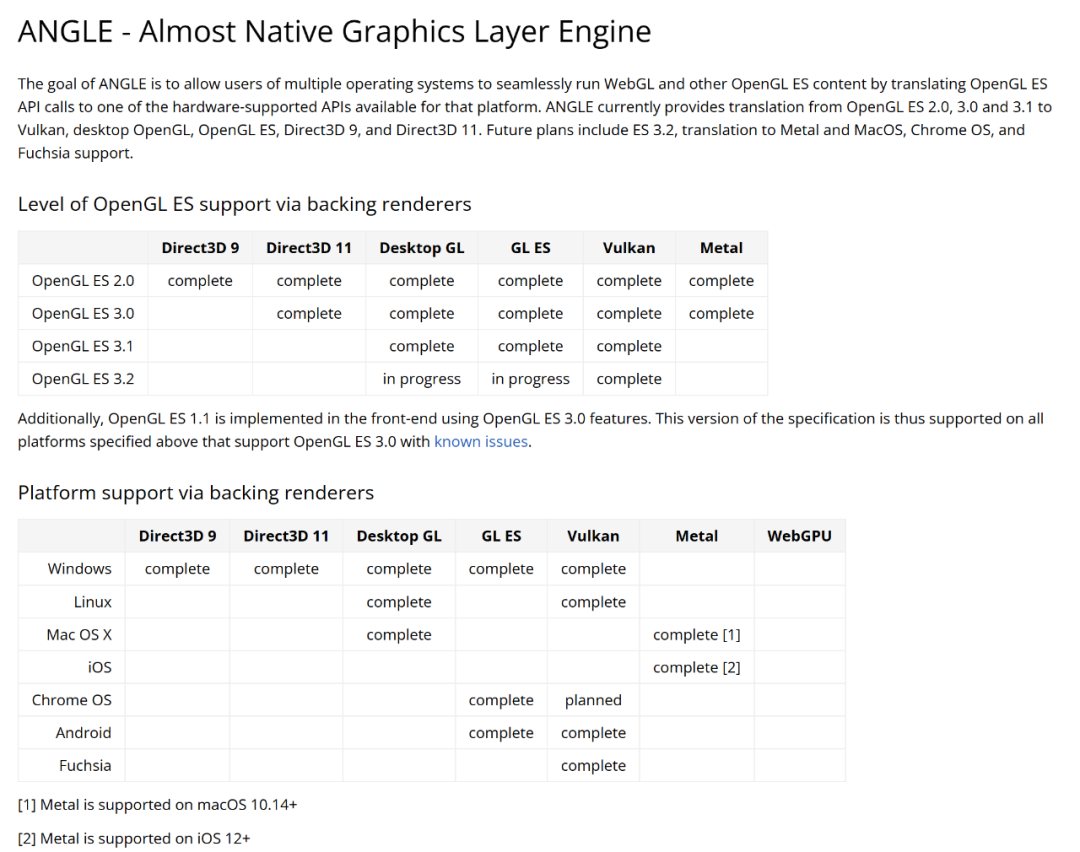Click OpenGL ES 3.2 Vulkan complete cell

click(629, 379)
